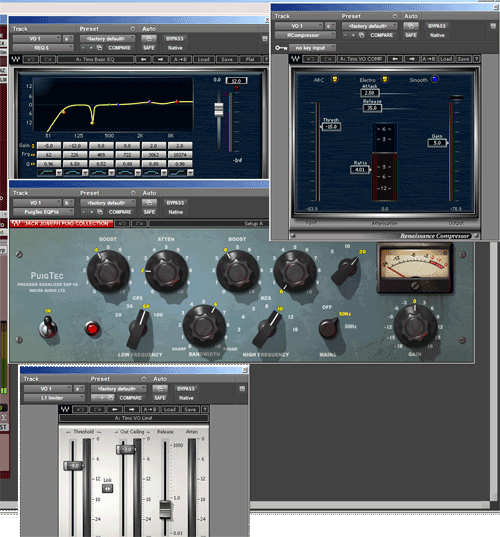The width and height of the screenshot is (500, 537).
Task: Click Load in REQ 6 toolbar
Action: [203, 59]
